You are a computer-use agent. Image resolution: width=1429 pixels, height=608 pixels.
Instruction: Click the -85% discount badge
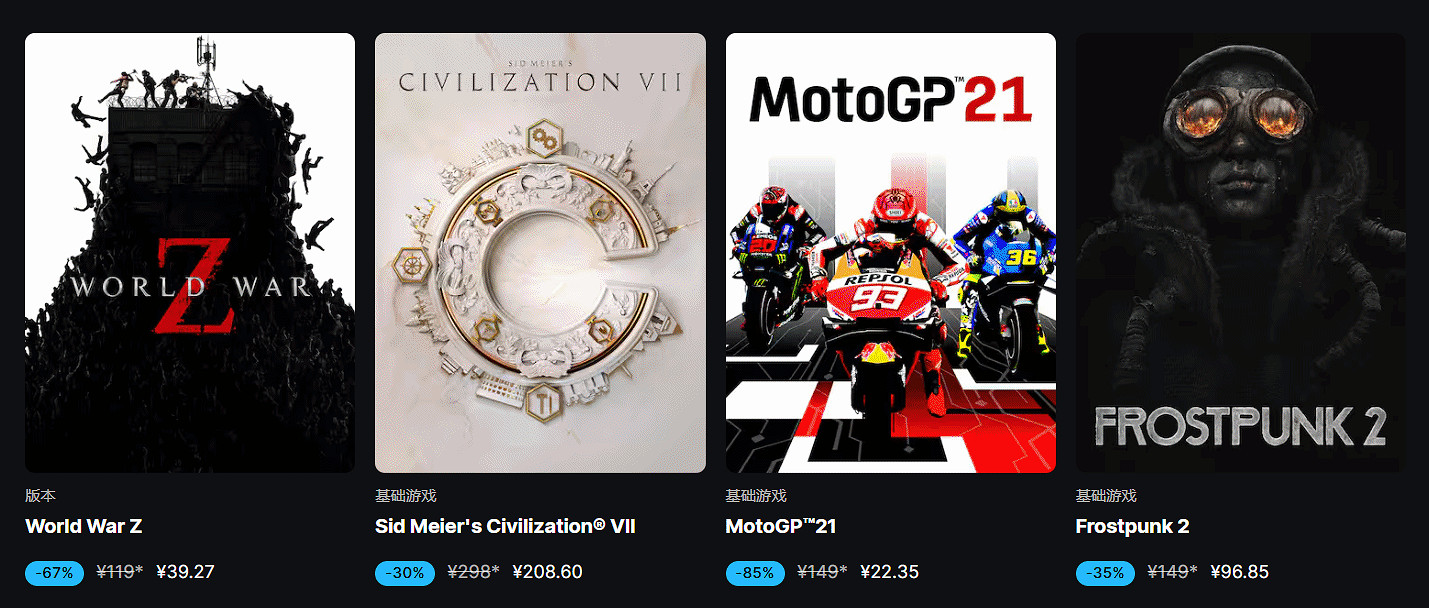tap(756, 573)
